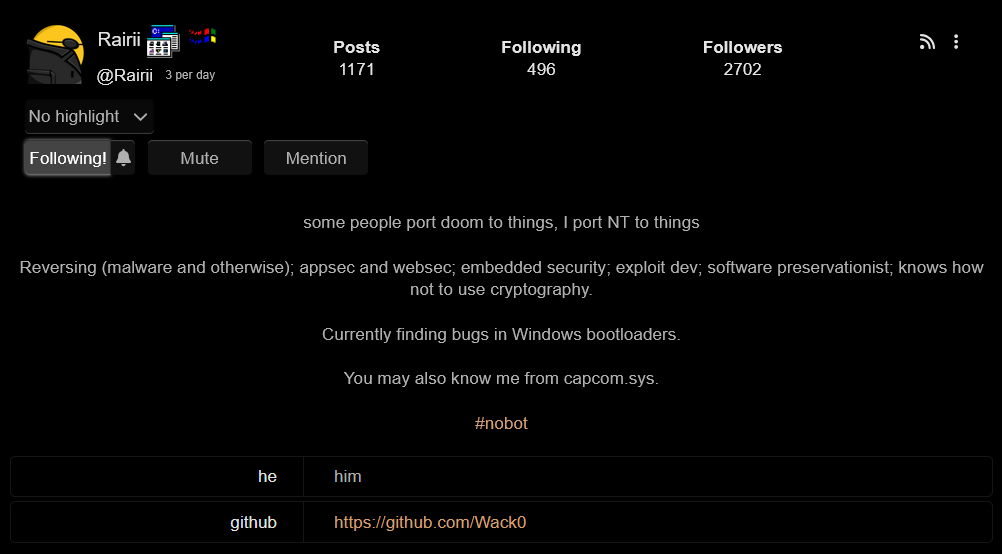Follow the #nobot hashtag link
1002x554 pixels.
pos(501,423)
